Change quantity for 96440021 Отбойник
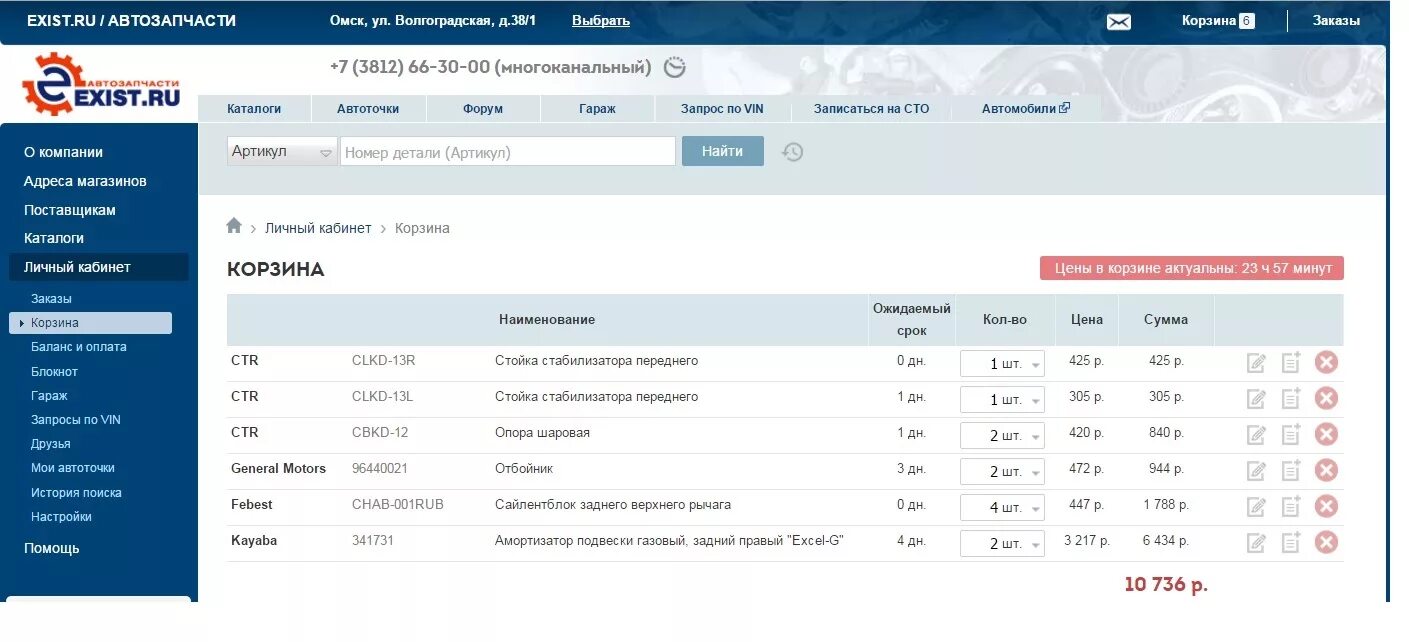Screen dimensions: 1409x642 1002,472
